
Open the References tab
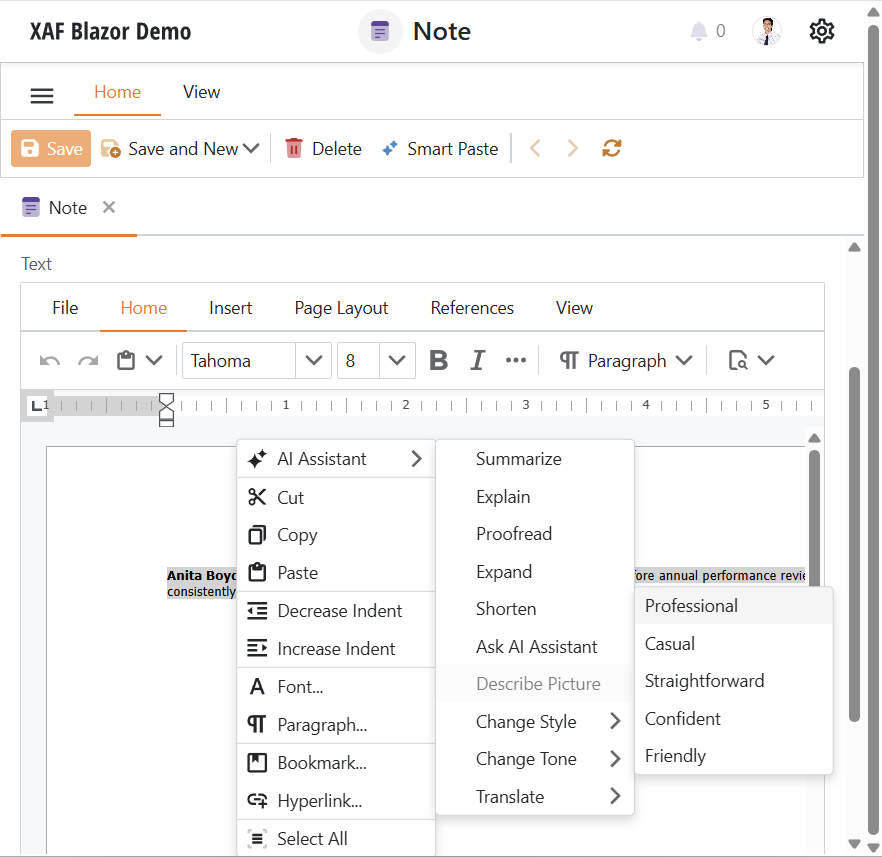[472, 308]
